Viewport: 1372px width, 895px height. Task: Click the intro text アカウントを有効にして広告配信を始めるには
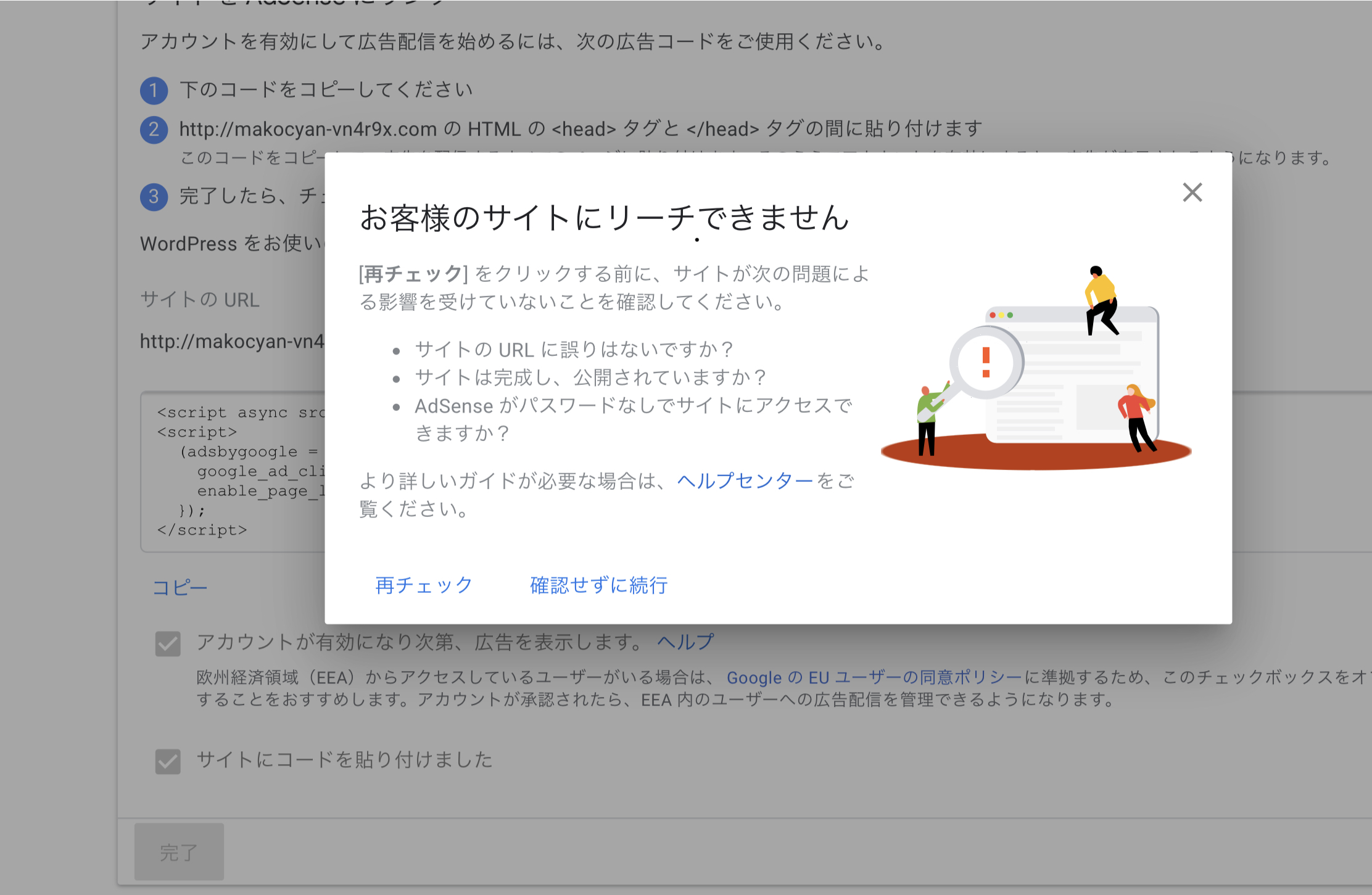click(x=514, y=41)
